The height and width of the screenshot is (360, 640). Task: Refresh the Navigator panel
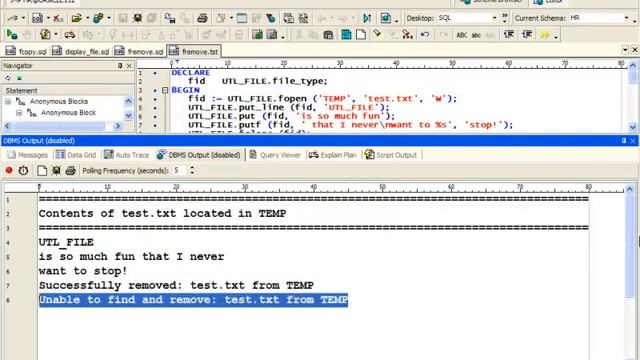coord(8,78)
